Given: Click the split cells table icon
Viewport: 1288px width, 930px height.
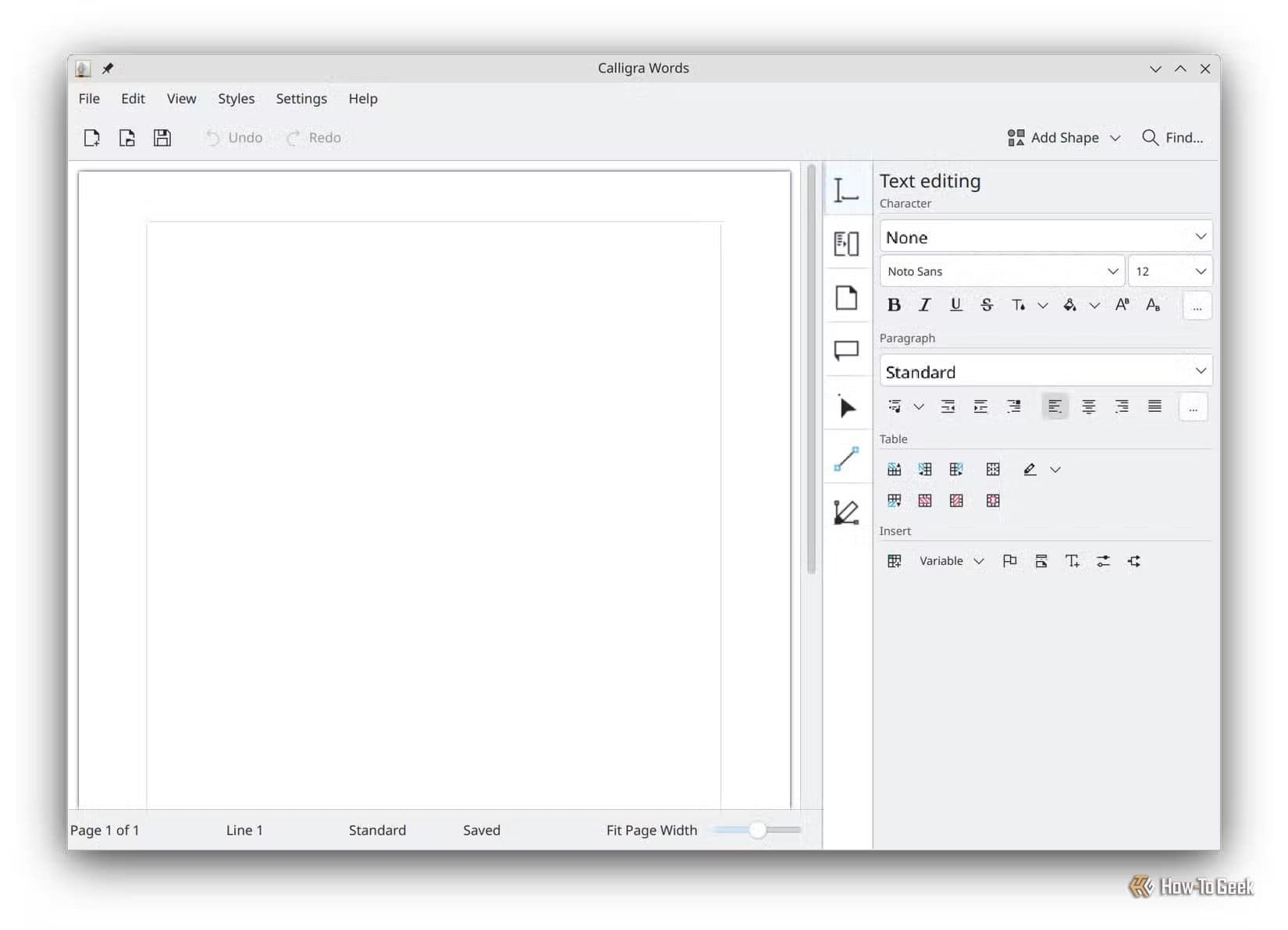Looking at the screenshot, I should pos(993,501).
